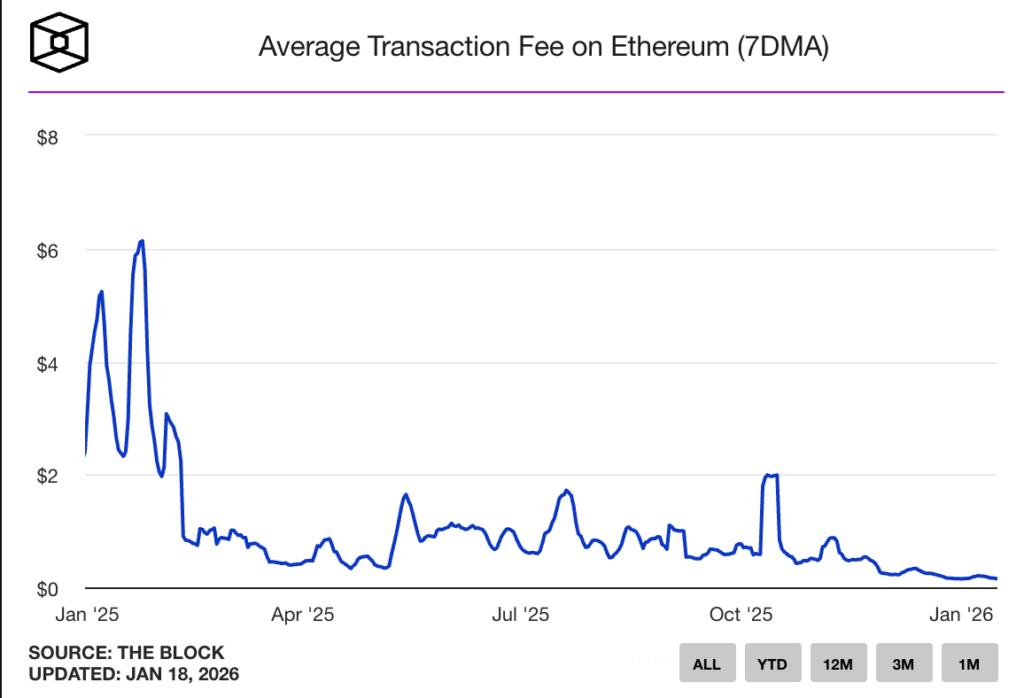The image size is (1024, 698).
Task: Click the Jan '26 x-axis label
Action: [961, 615]
